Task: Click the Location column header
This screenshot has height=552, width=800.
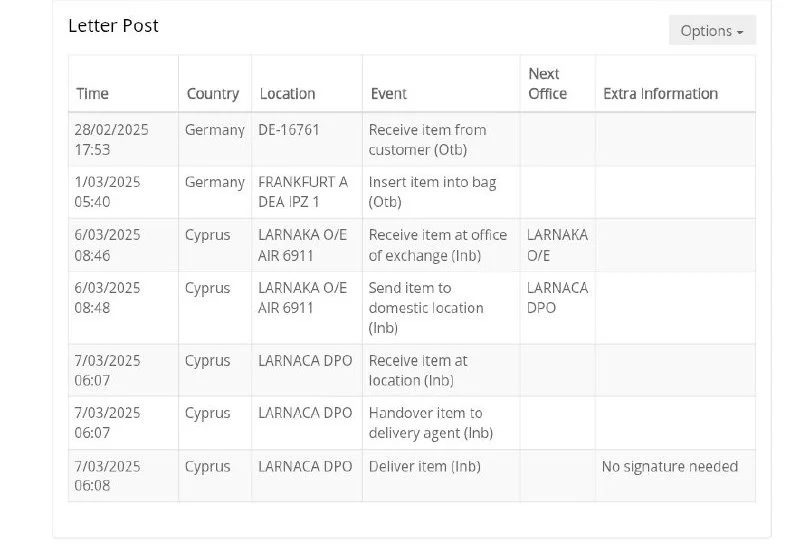Action: tap(287, 94)
